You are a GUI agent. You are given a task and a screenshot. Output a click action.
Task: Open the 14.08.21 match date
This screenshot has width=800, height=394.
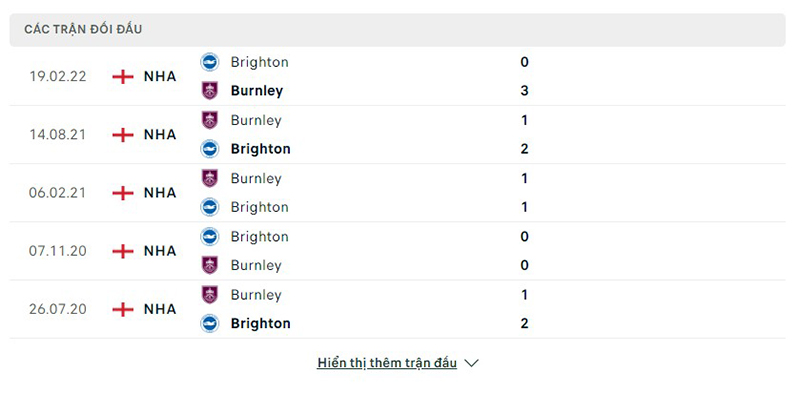(x=57, y=135)
